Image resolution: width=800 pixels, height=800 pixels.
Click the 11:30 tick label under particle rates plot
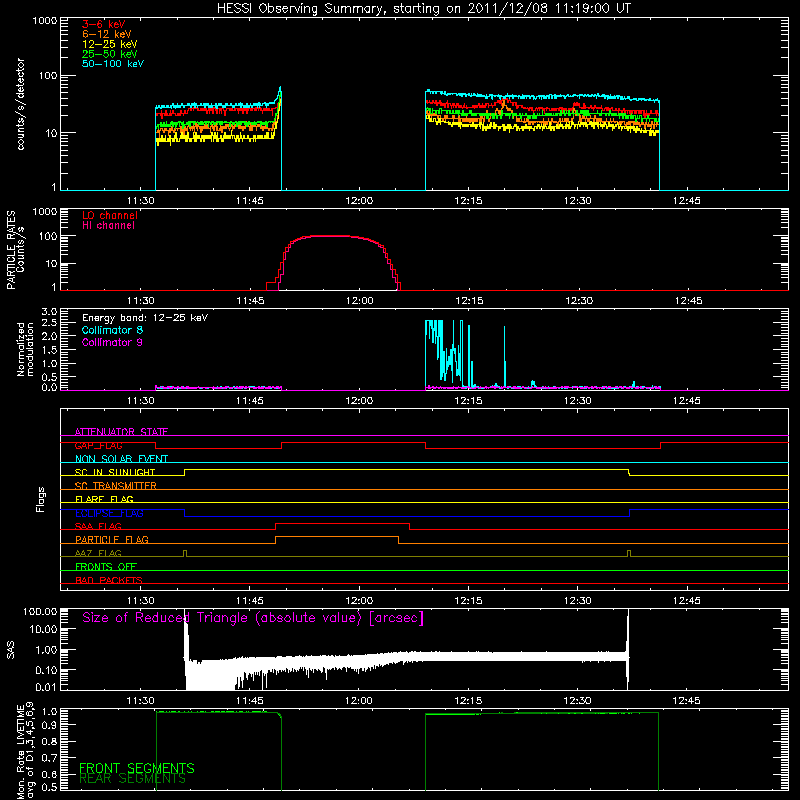click(x=141, y=301)
